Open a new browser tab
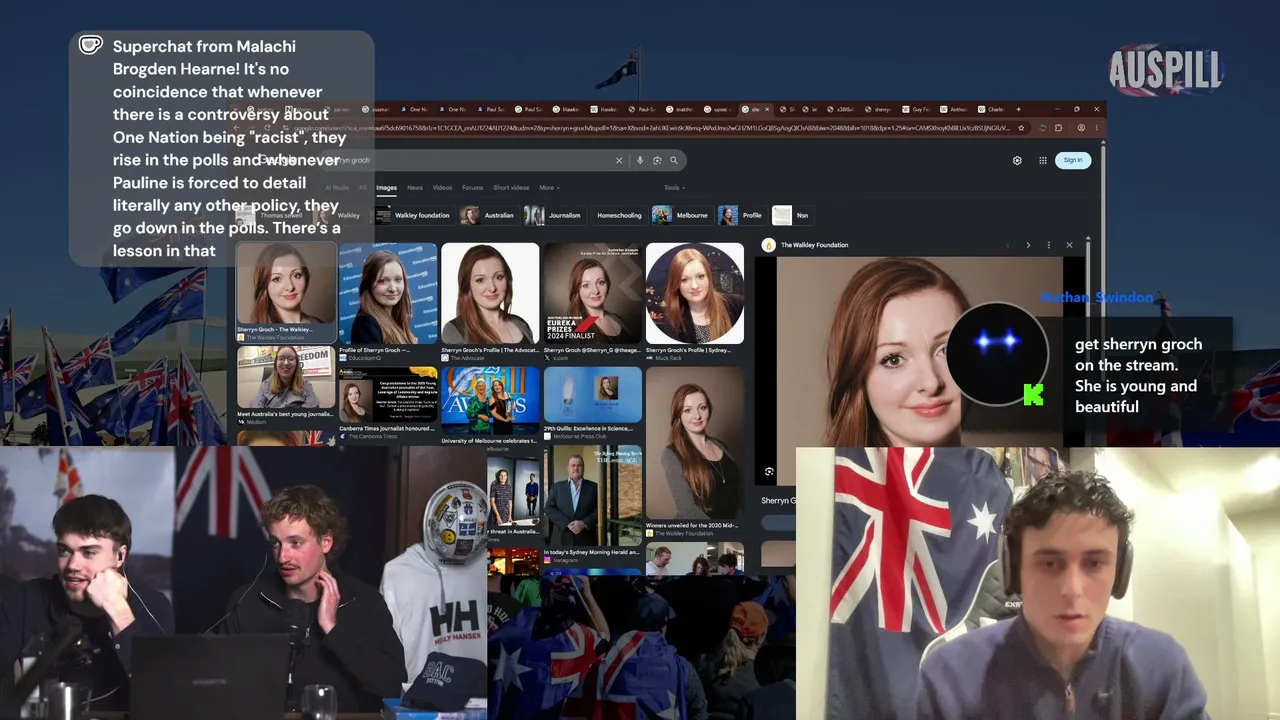 pos(1019,109)
